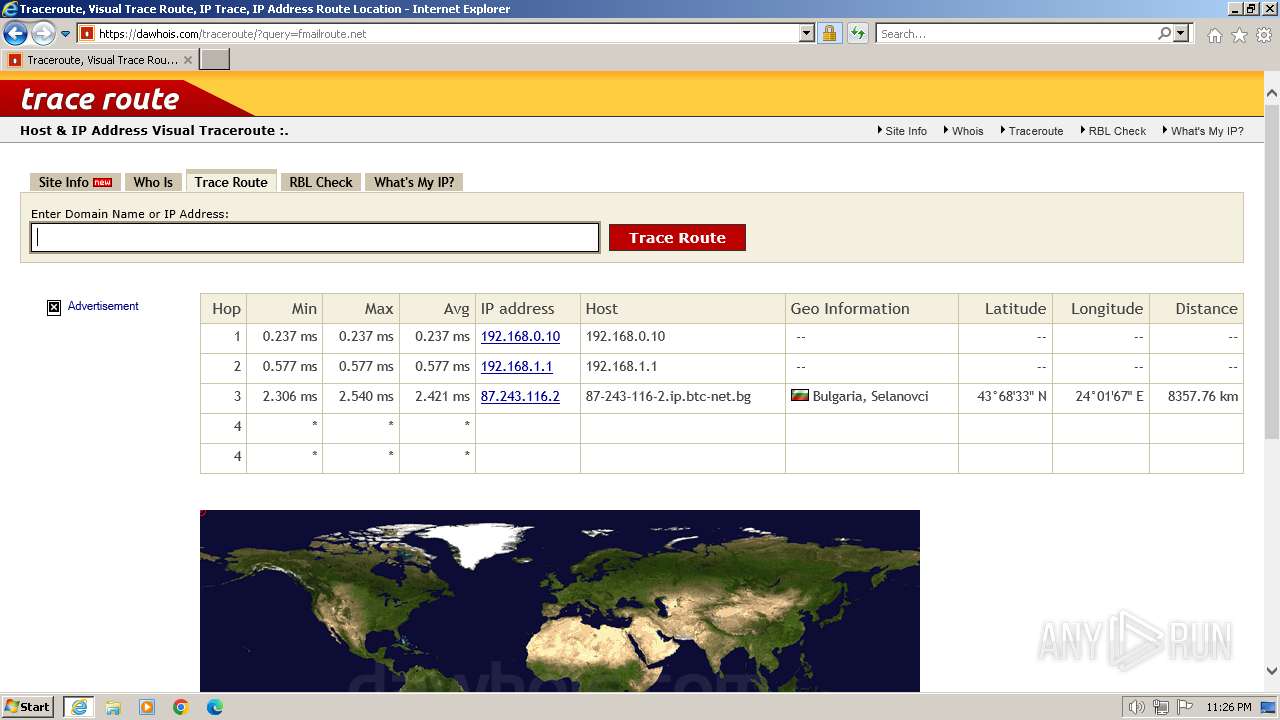Open Traceroute link in top navigation

tap(1036, 131)
